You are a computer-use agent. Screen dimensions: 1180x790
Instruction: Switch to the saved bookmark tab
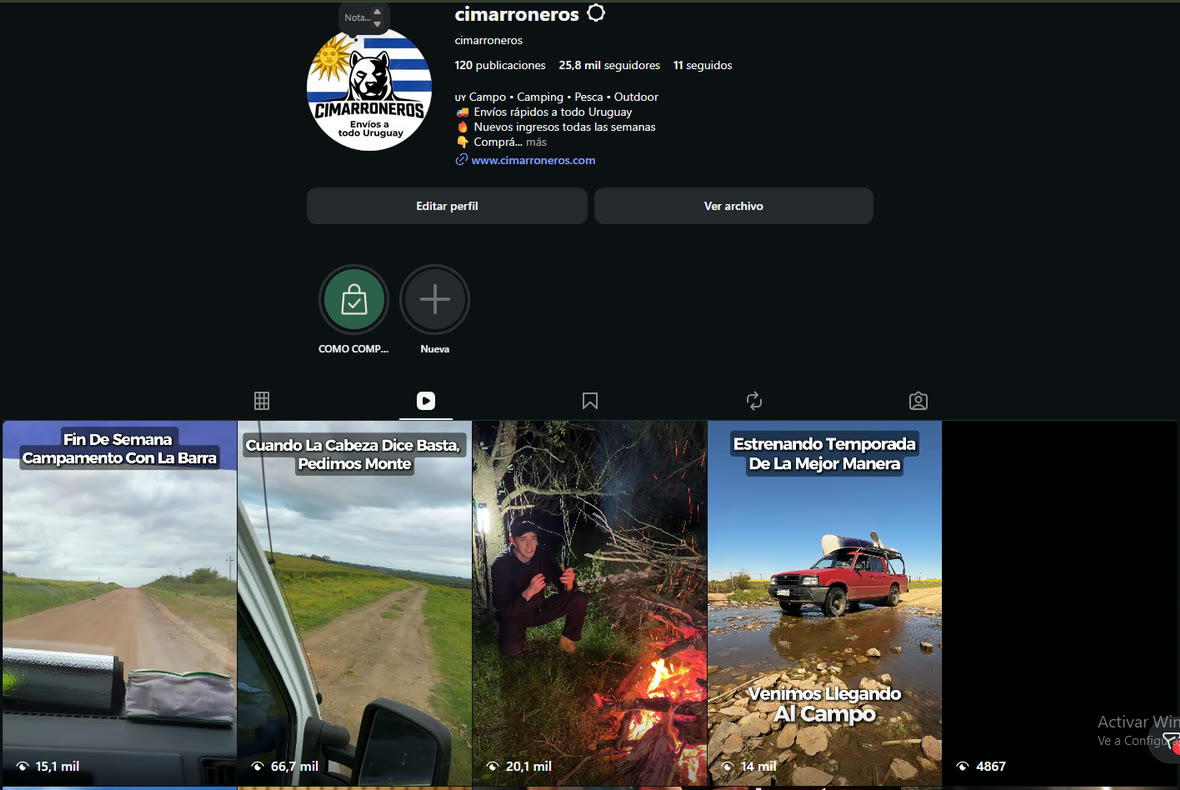point(590,401)
